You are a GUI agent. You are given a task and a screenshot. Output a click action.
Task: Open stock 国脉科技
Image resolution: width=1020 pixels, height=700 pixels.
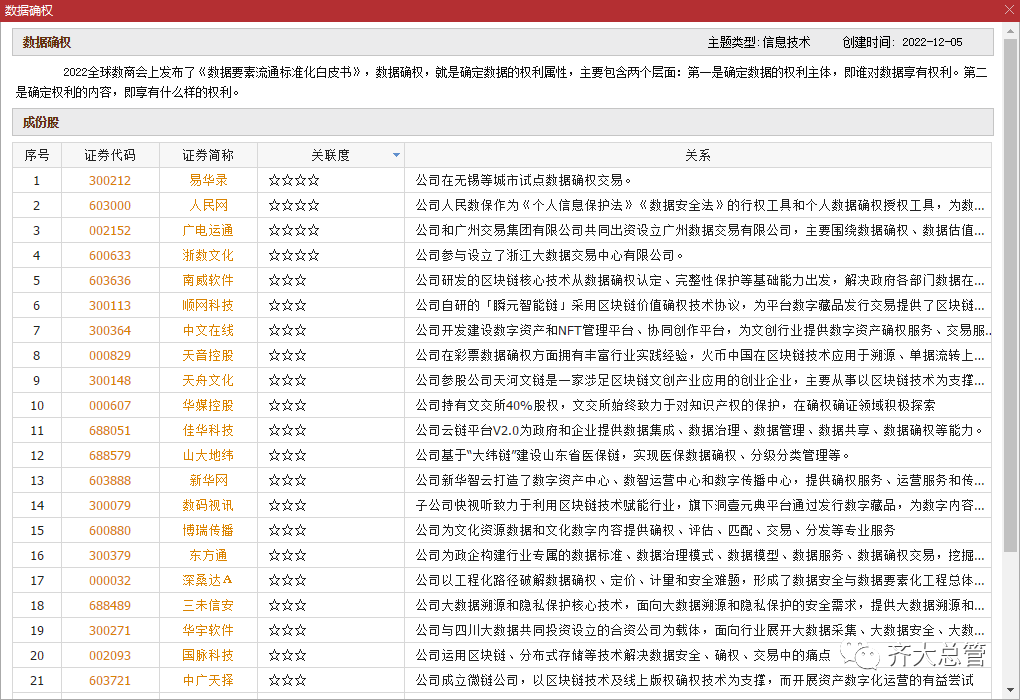(x=208, y=656)
